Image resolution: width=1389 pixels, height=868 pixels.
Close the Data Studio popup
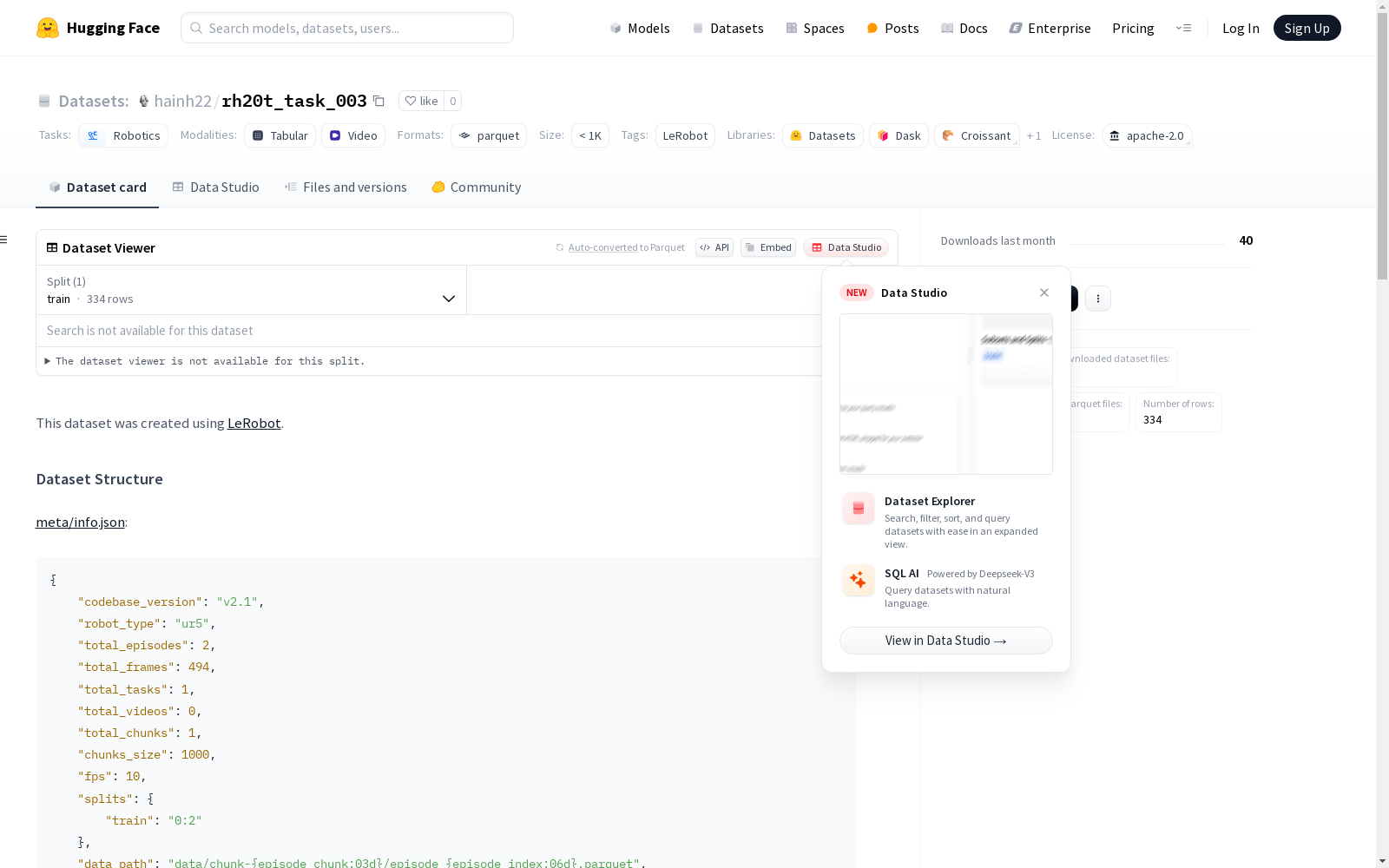tap(1044, 293)
